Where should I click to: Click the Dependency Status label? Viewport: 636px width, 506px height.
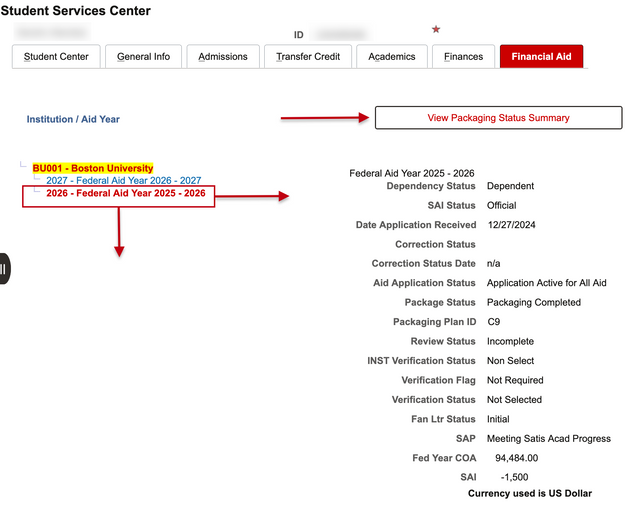(431, 186)
